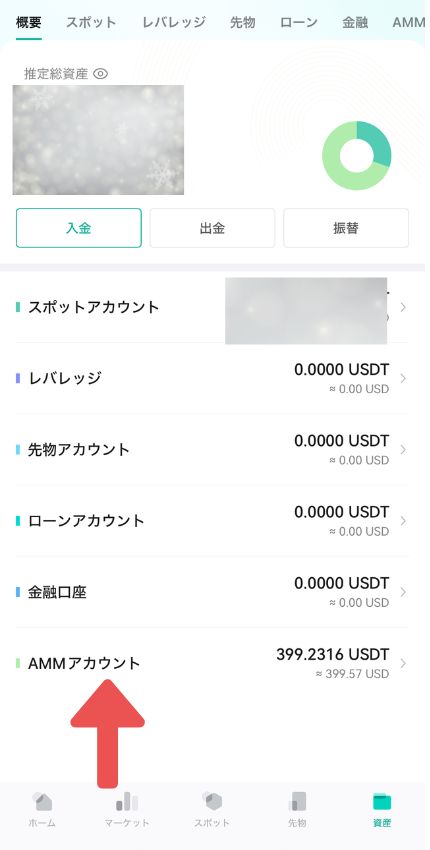
Task: Open the 金融口座 chevron arrow
Action: 403,592
